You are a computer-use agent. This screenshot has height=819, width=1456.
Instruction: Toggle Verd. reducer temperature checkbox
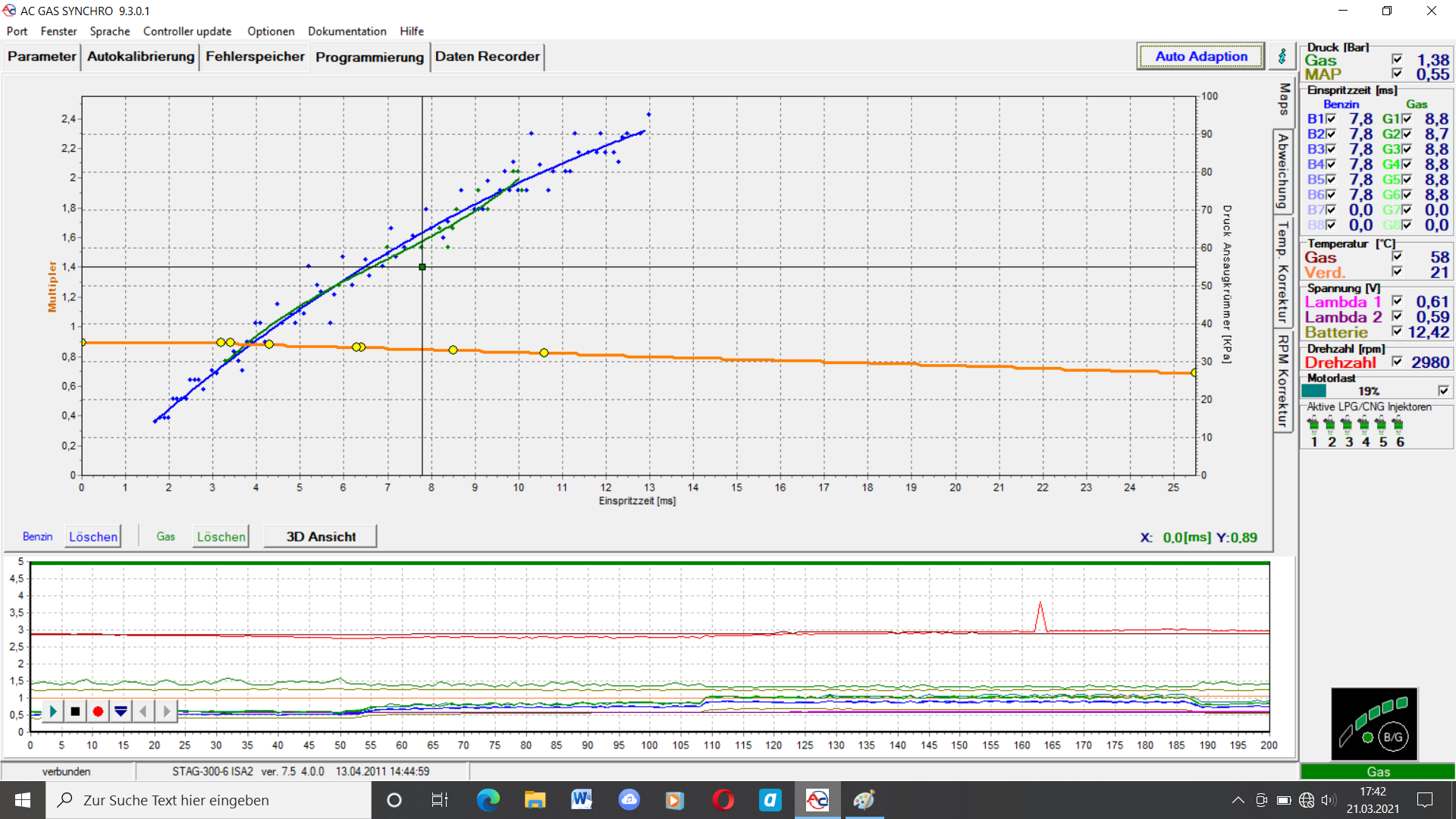click(1397, 272)
